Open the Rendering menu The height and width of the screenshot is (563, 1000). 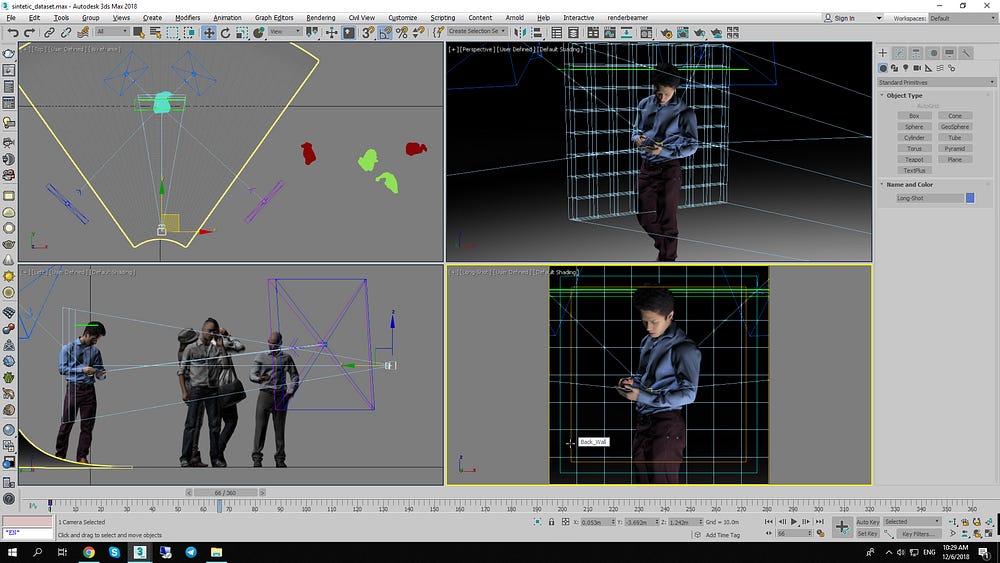point(320,18)
